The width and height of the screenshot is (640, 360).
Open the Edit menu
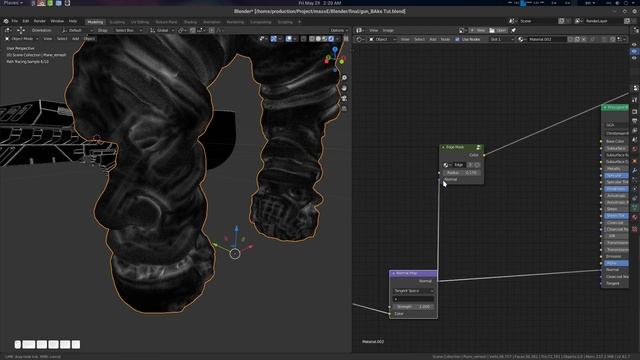tap(26, 21)
